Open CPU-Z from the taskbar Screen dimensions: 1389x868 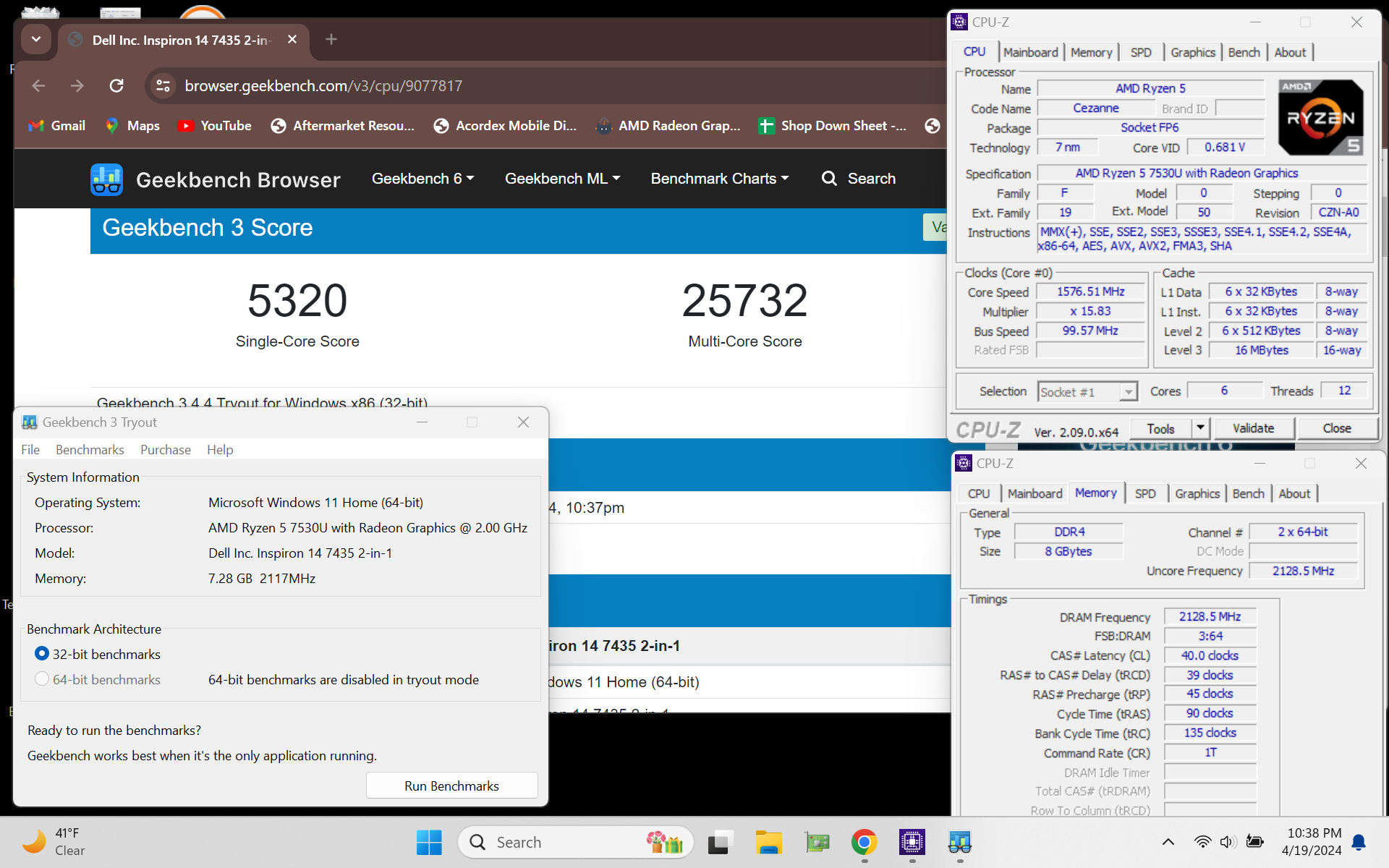tap(912, 842)
